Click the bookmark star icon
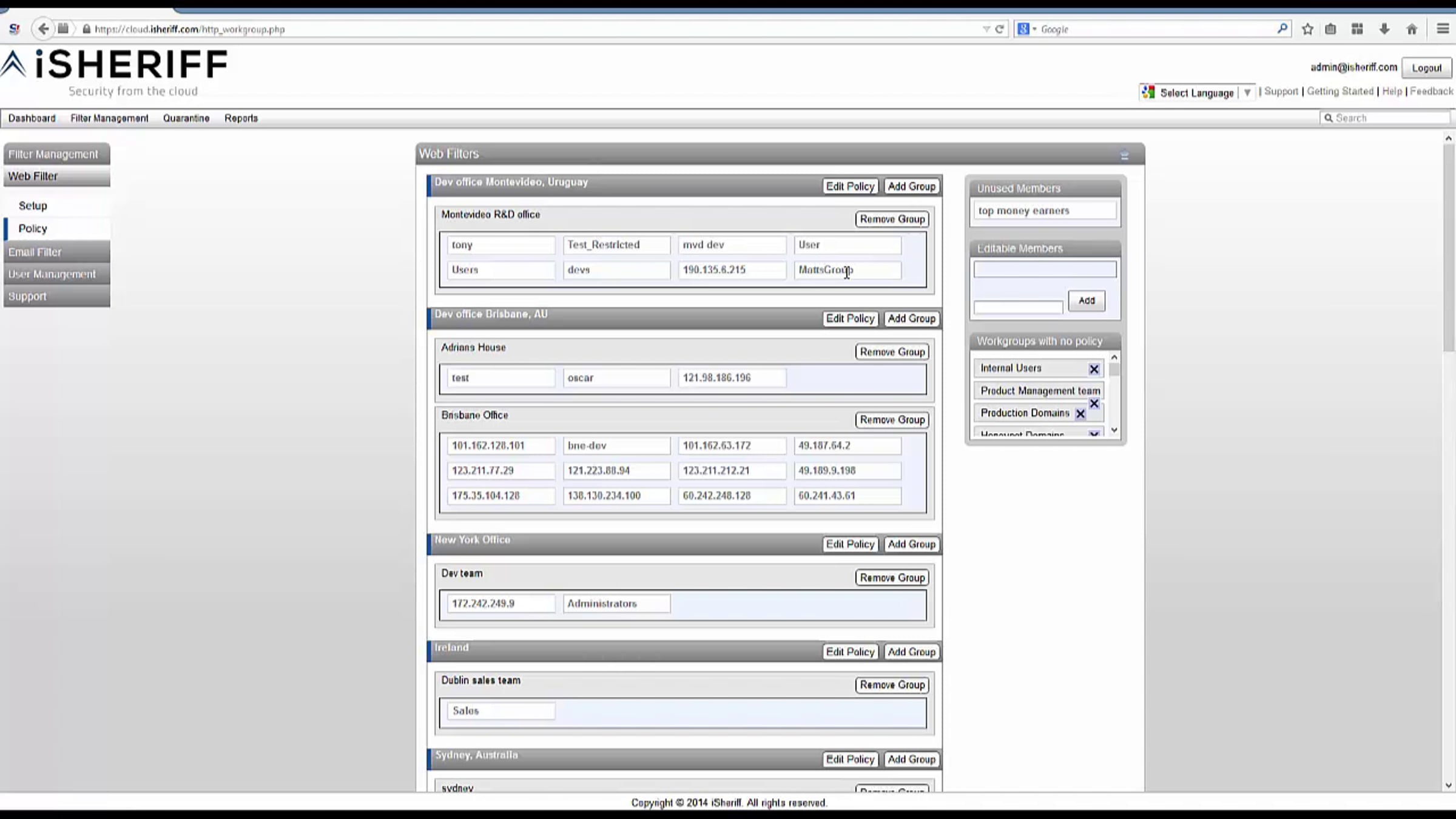Screen dimensions: 1456x819 (x=1307, y=29)
